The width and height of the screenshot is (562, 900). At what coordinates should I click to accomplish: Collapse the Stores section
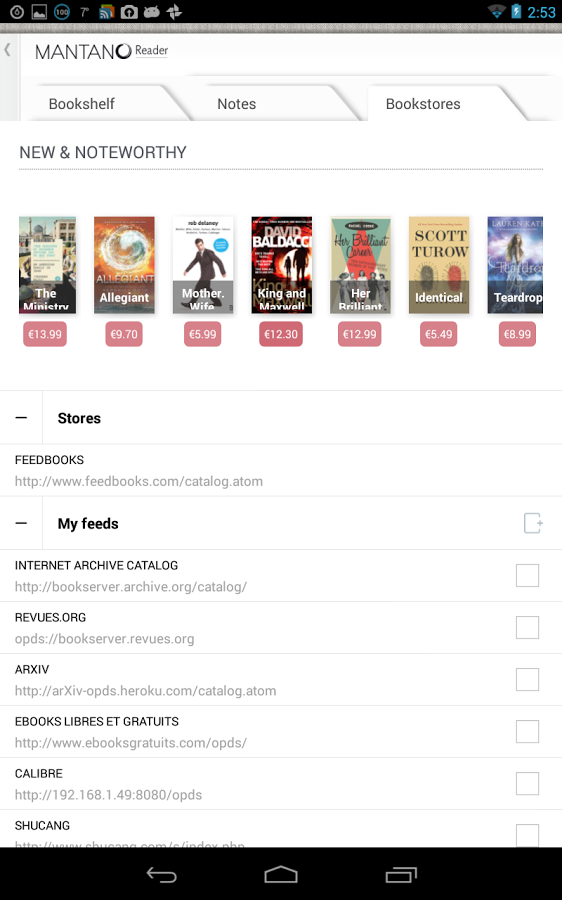coord(21,418)
